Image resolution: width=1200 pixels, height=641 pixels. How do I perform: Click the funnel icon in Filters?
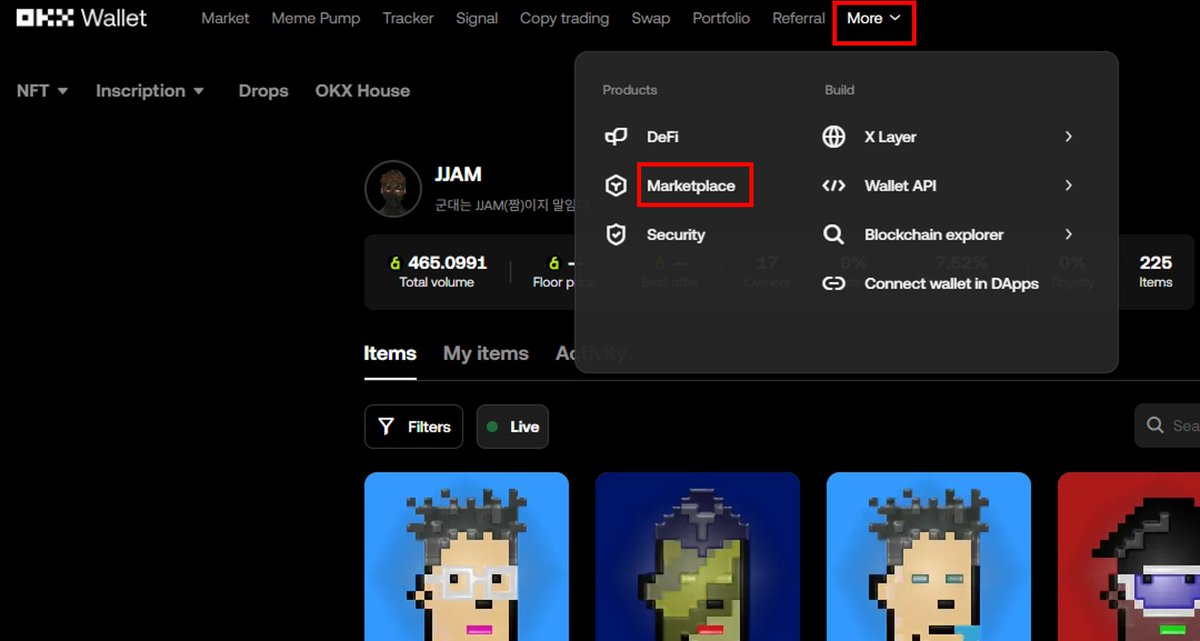click(386, 427)
